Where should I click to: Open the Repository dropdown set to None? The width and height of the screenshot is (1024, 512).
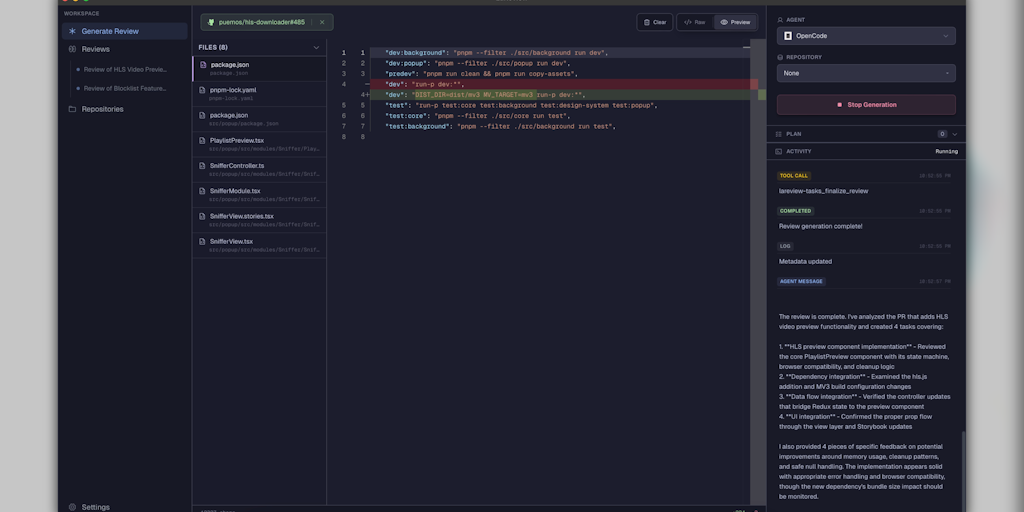coord(865,73)
